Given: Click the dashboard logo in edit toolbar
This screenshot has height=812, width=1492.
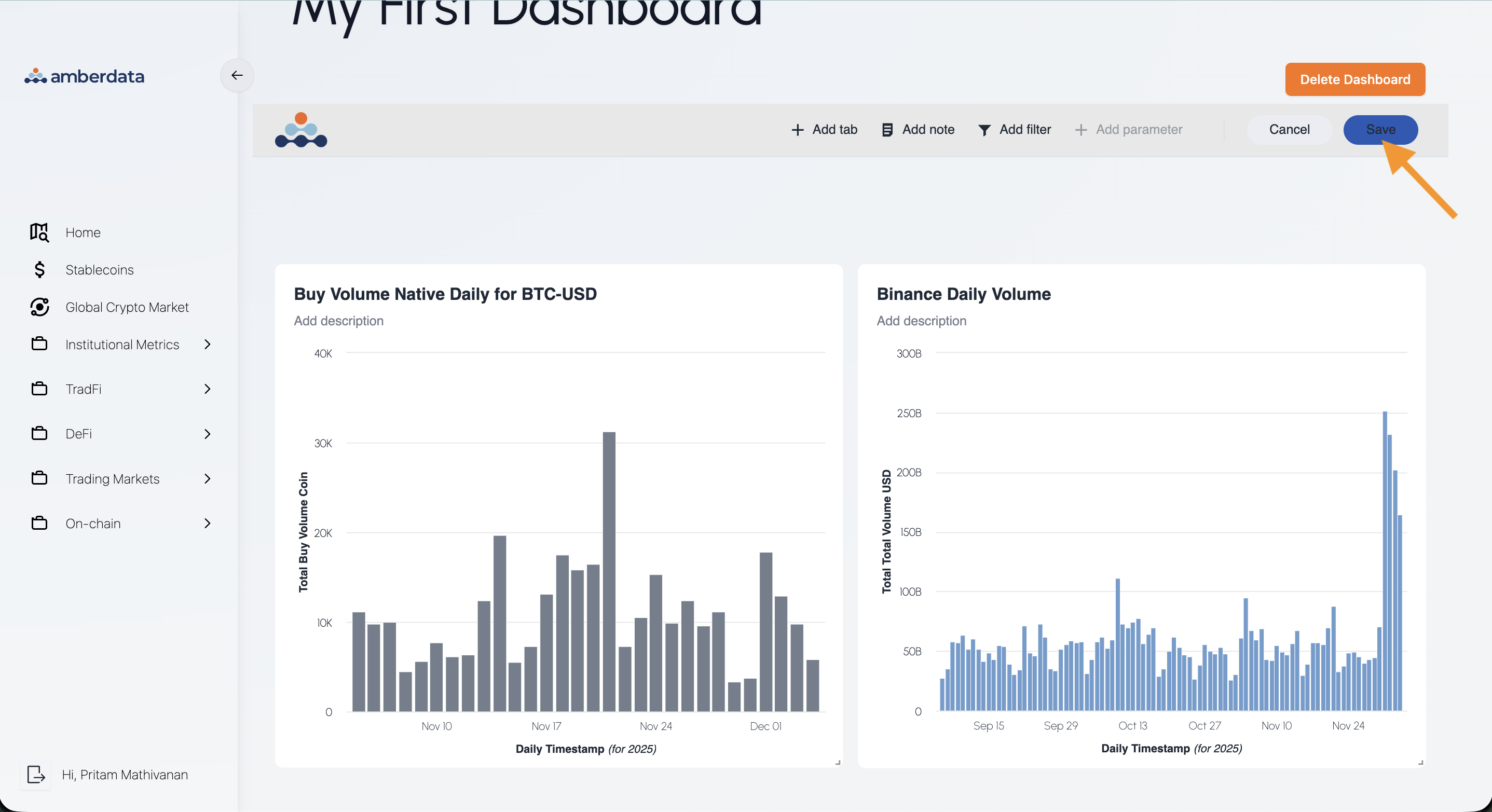Looking at the screenshot, I should [x=300, y=130].
